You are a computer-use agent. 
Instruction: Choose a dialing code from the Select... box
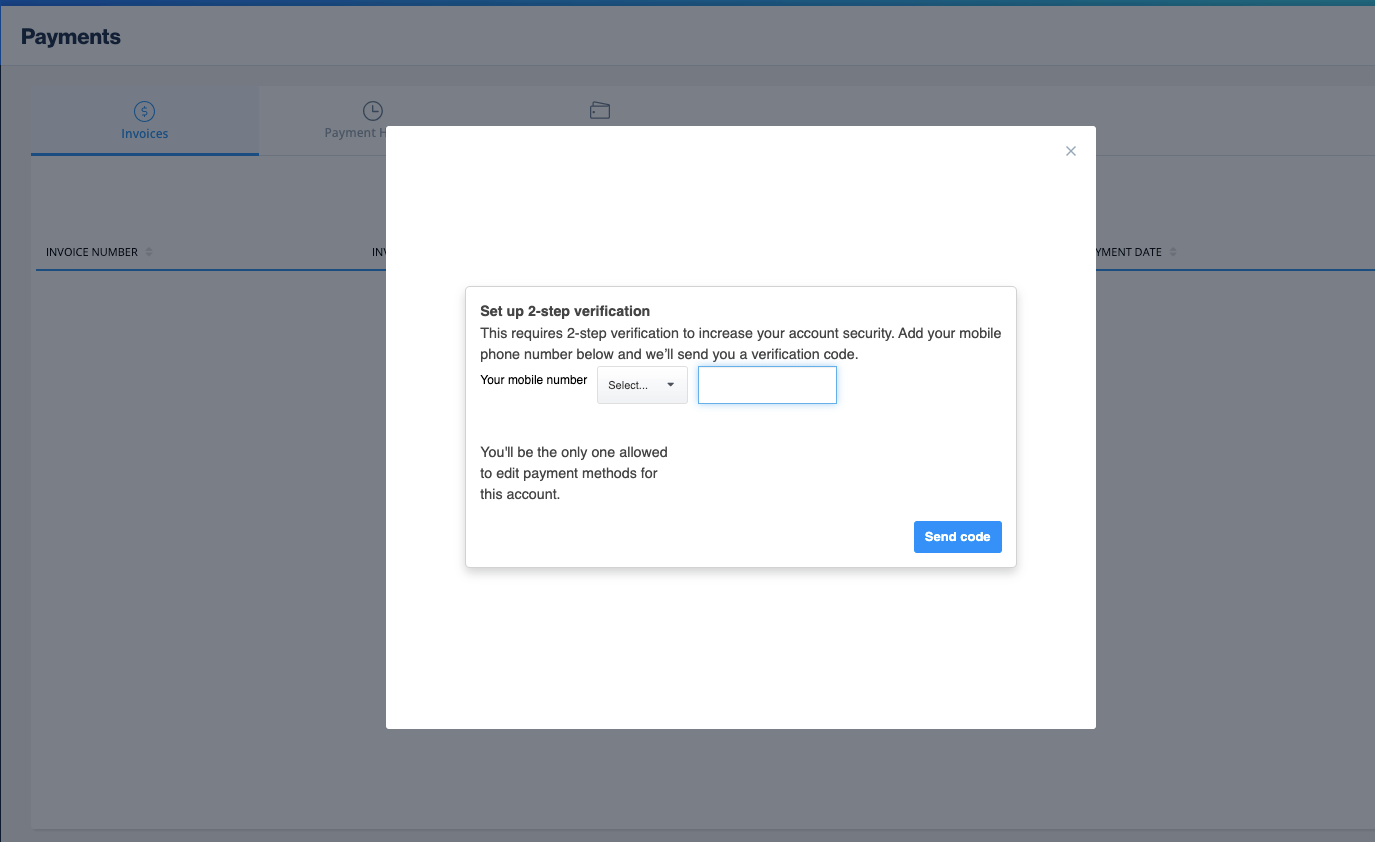tap(641, 385)
